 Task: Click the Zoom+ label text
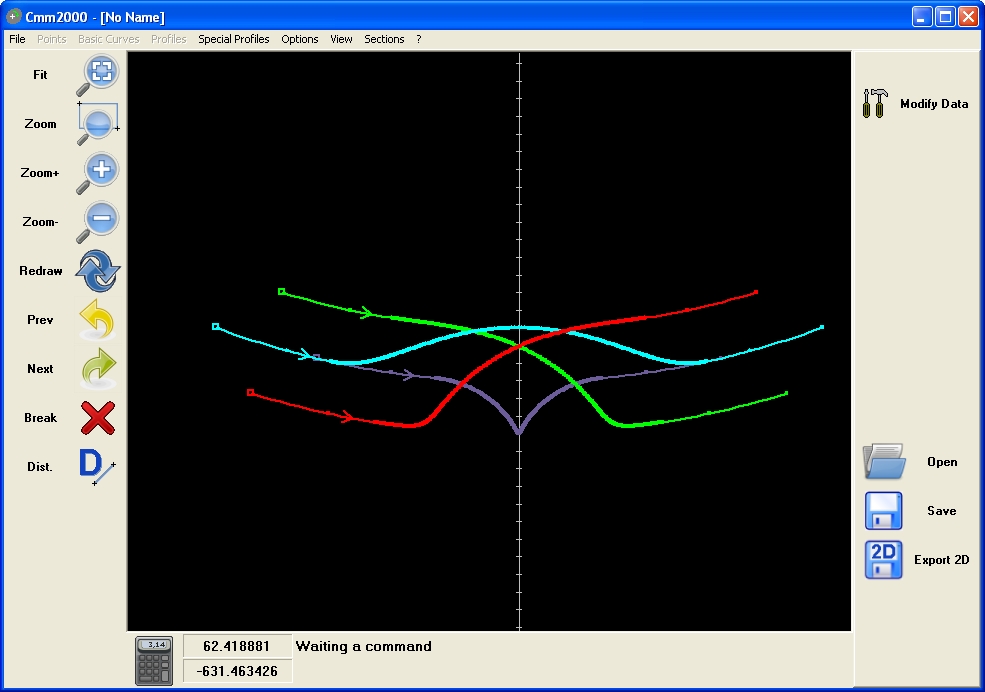pos(40,173)
